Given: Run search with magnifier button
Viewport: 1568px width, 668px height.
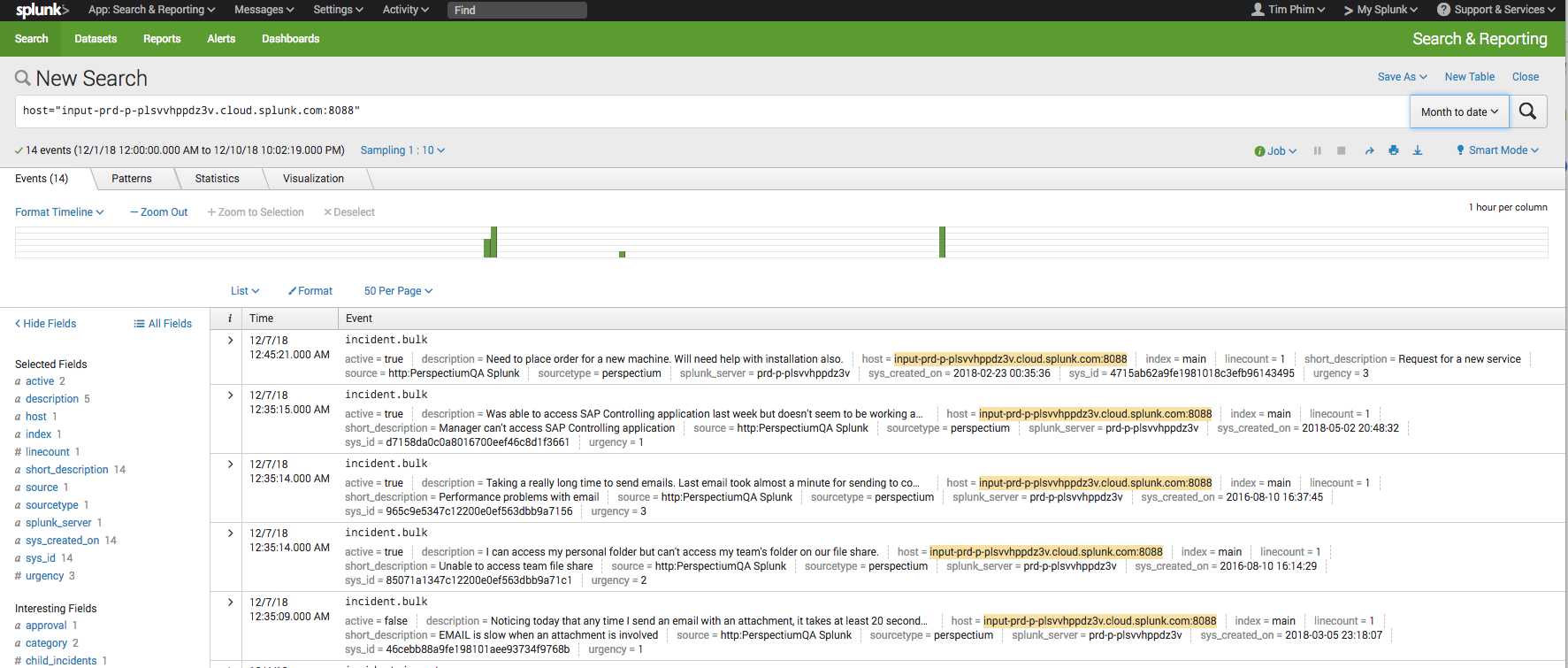Looking at the screenshot, I should coord(1527,111).
